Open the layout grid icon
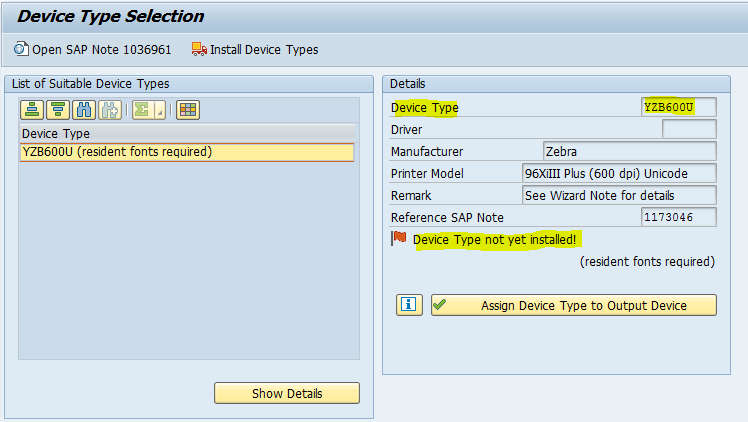The width and height of the screenshot is (748, 422). 188,110
